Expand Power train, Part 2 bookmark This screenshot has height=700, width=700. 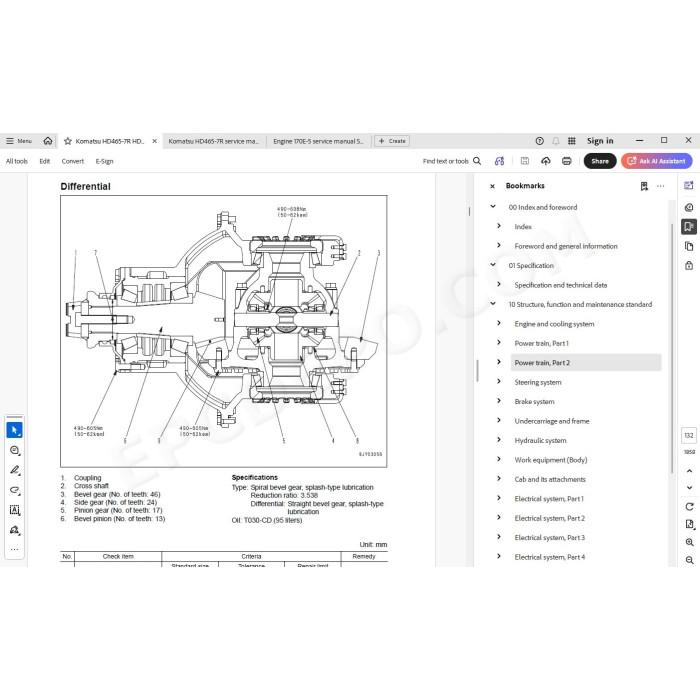pos(499,362)
